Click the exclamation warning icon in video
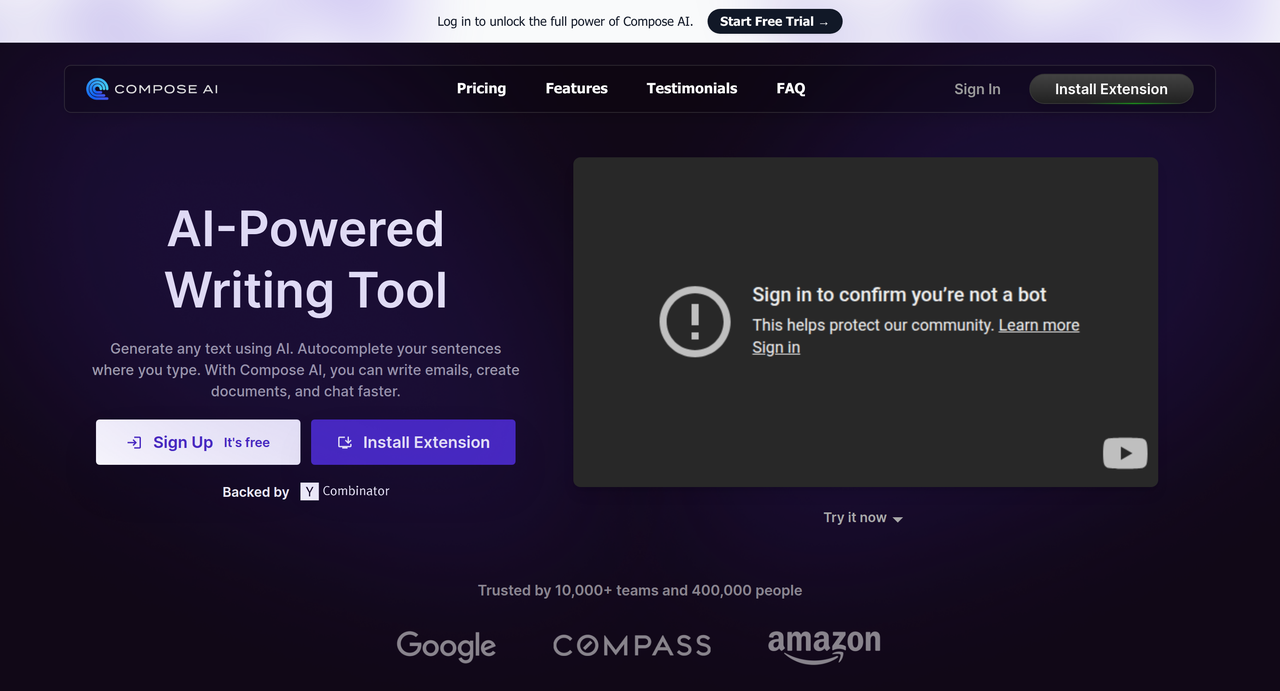The width and height of the screenshot is (1280, 691). pyautogui.click(x=695, y=321)
